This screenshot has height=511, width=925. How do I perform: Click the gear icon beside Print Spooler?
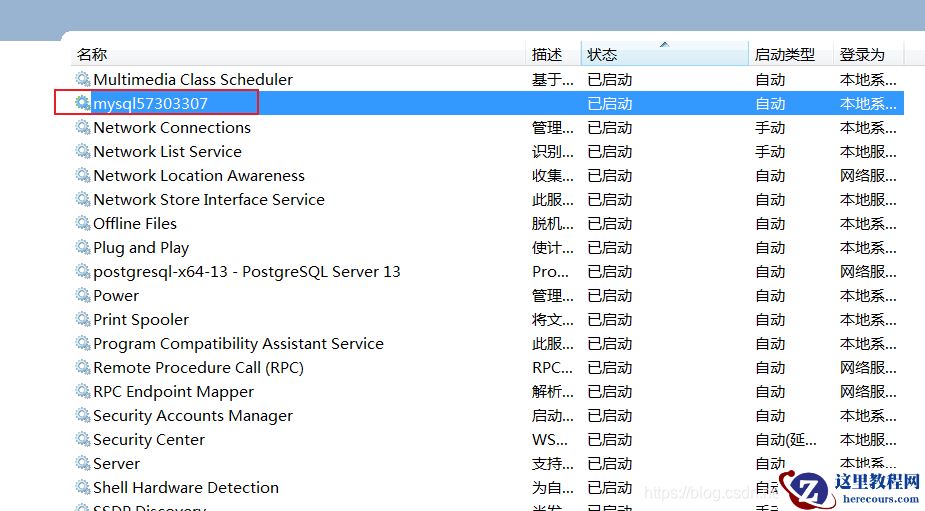tap(83, 319)
